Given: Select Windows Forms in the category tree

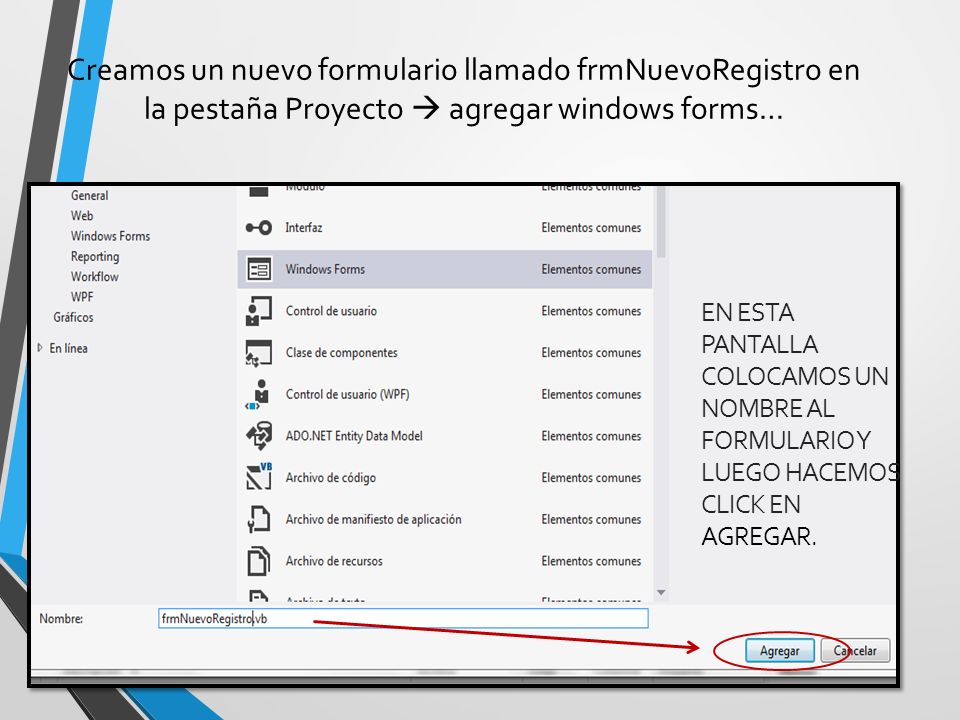Looking at the screenshot, I should 110,236.
